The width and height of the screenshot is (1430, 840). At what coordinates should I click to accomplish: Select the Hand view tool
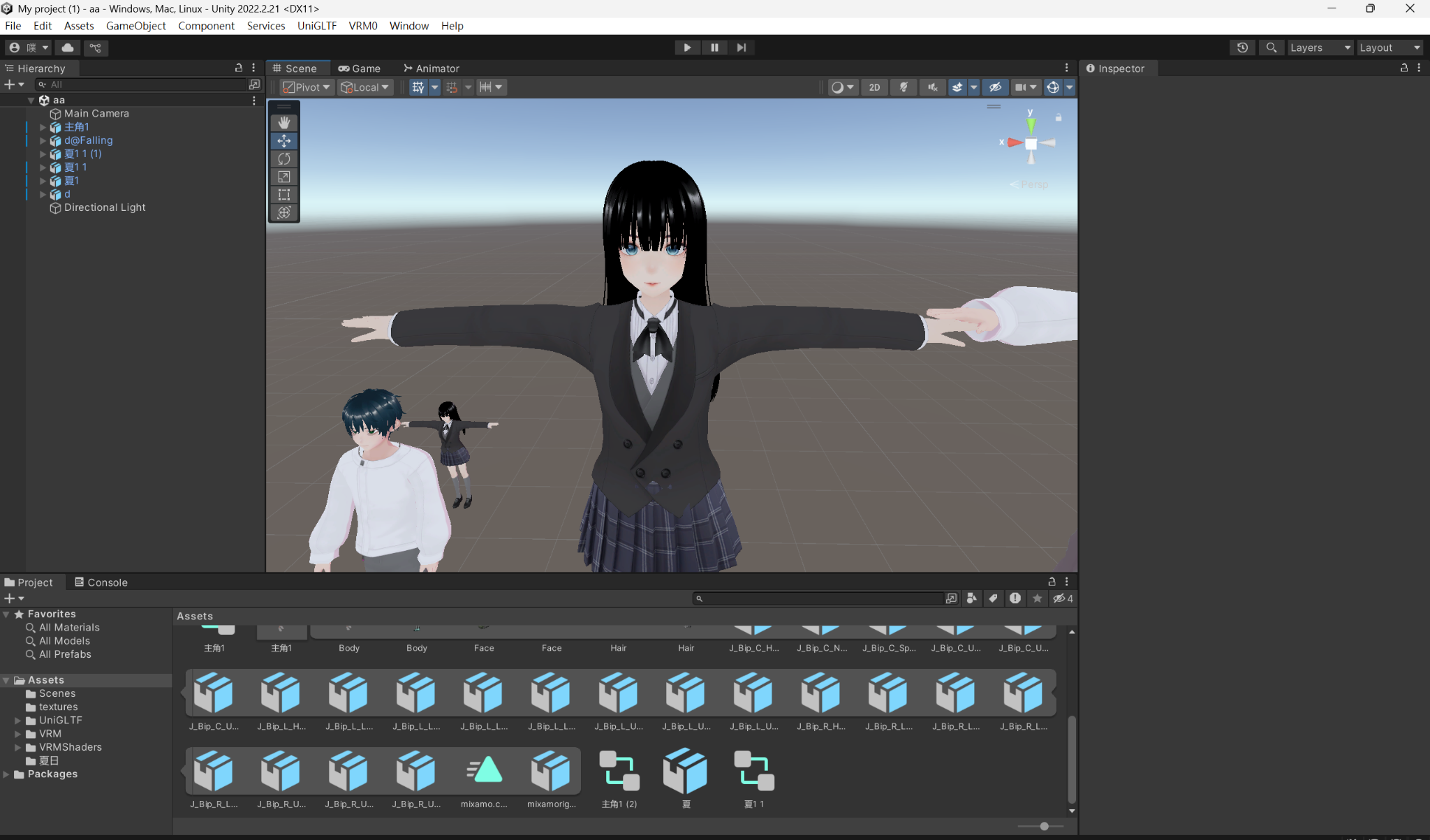[283, 123]
